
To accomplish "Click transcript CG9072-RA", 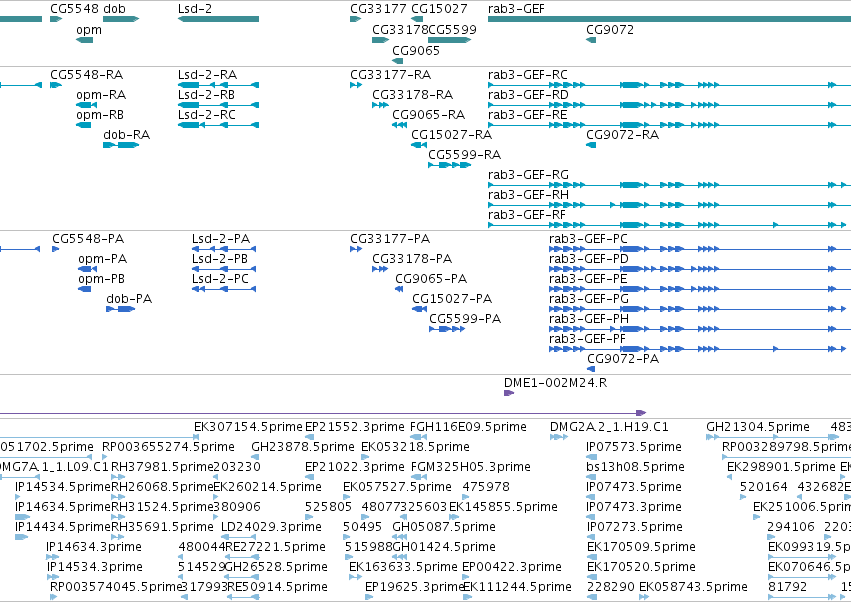I will [x=623, y=135].
